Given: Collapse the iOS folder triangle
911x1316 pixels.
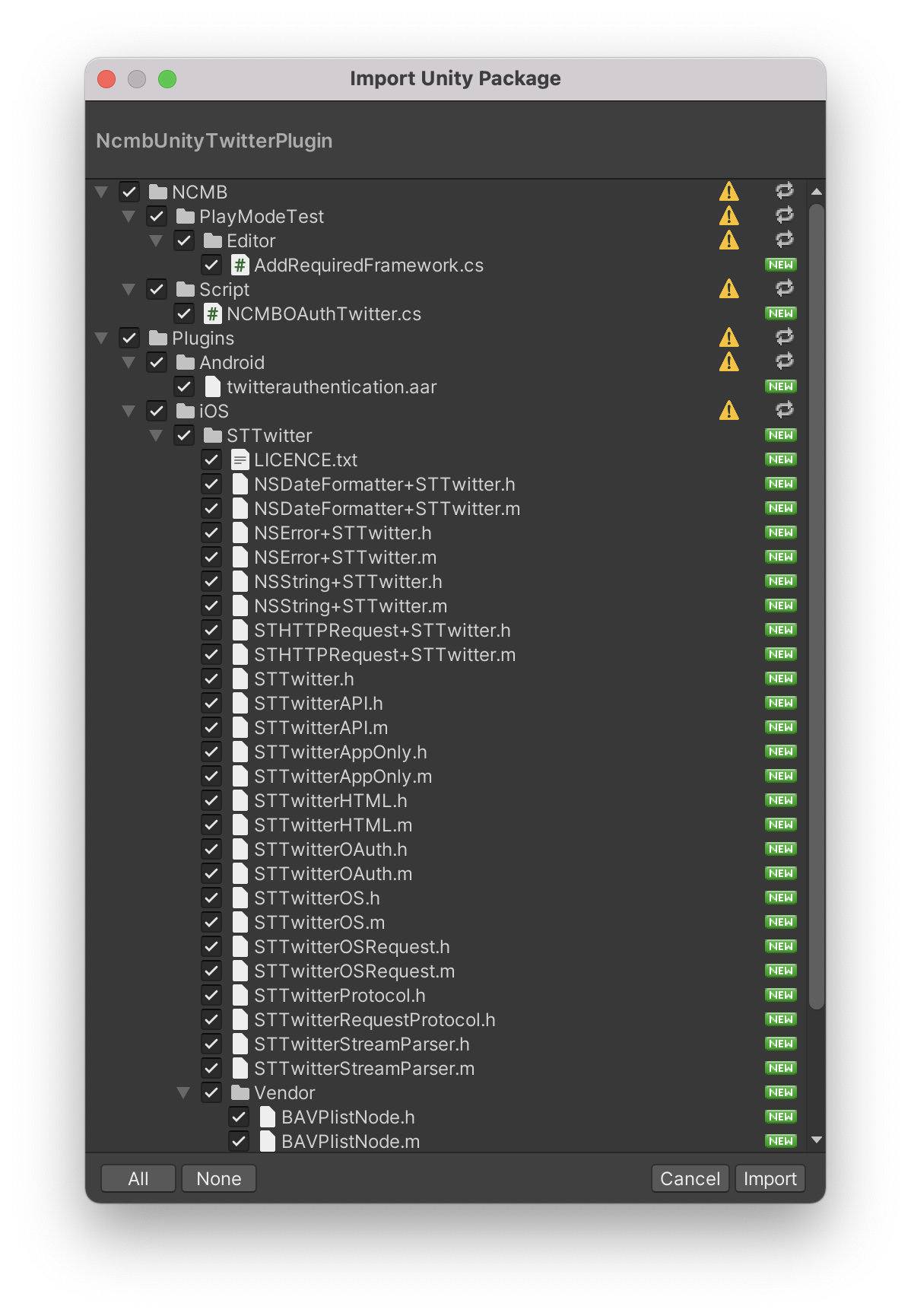Looking at the screenshot, I should pos(129,411).
